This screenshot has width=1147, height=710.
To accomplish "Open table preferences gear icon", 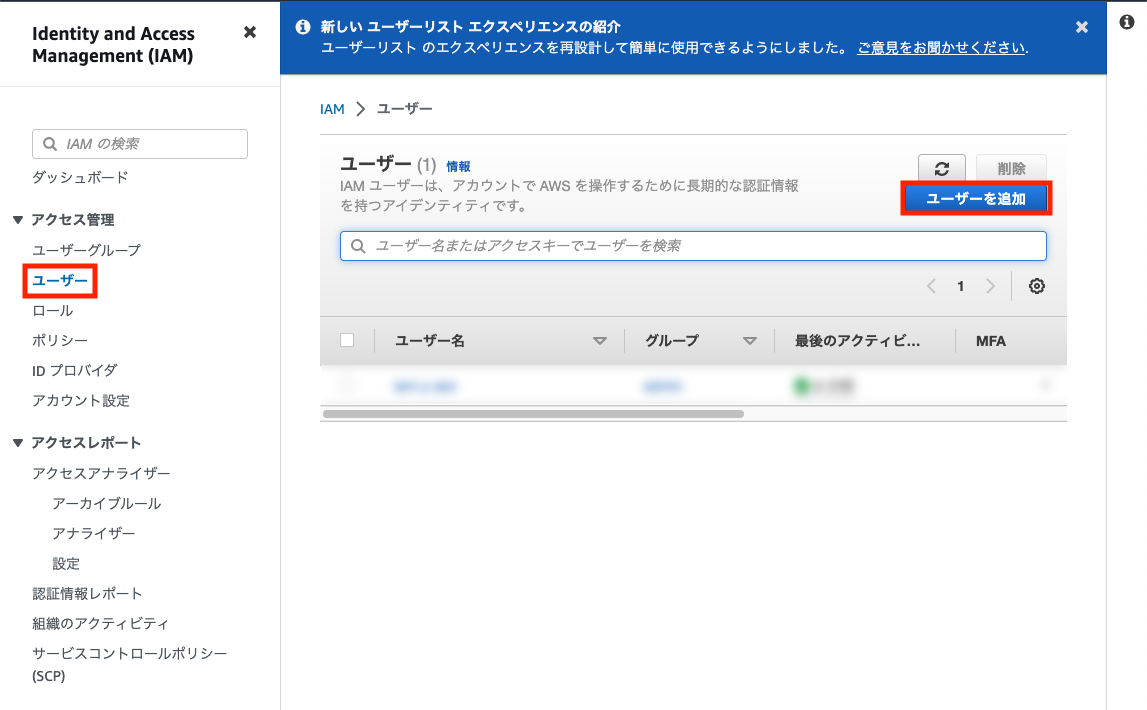I will coord(1037,286).
